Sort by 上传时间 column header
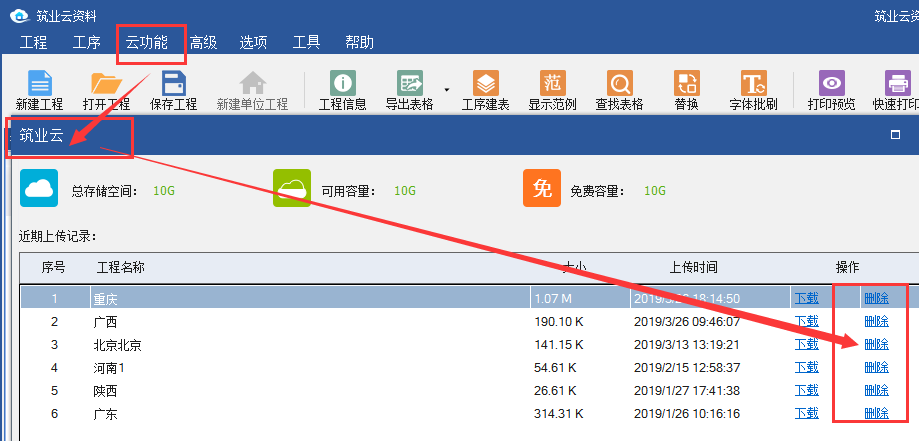 pos(693,267)
